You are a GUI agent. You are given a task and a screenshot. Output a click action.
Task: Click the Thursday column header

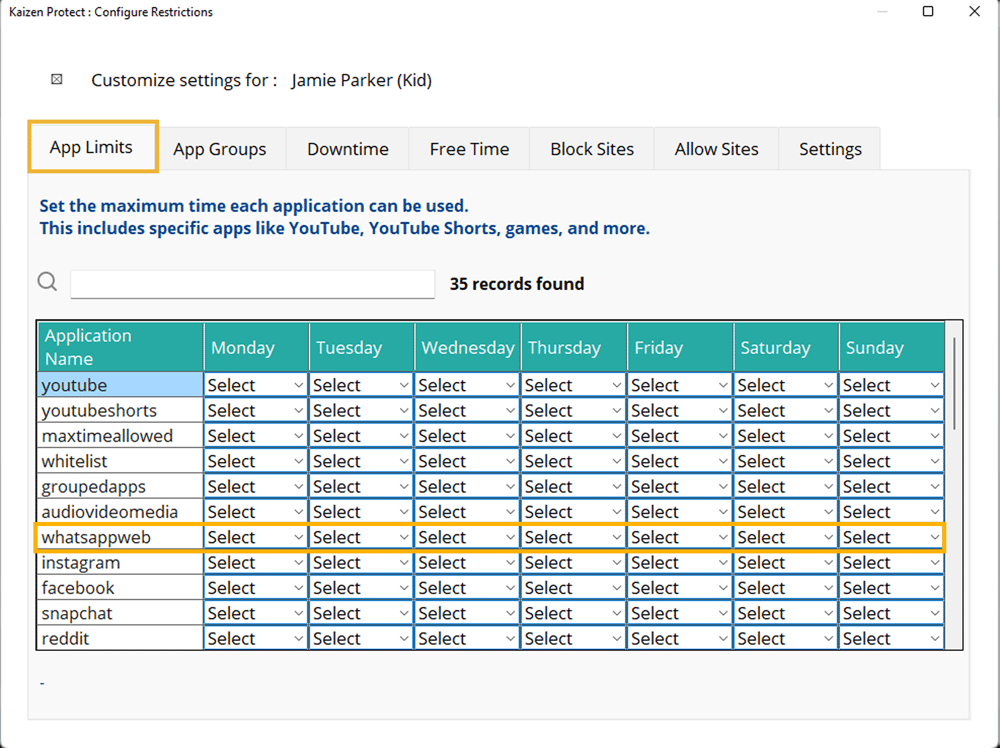[574, 347]
